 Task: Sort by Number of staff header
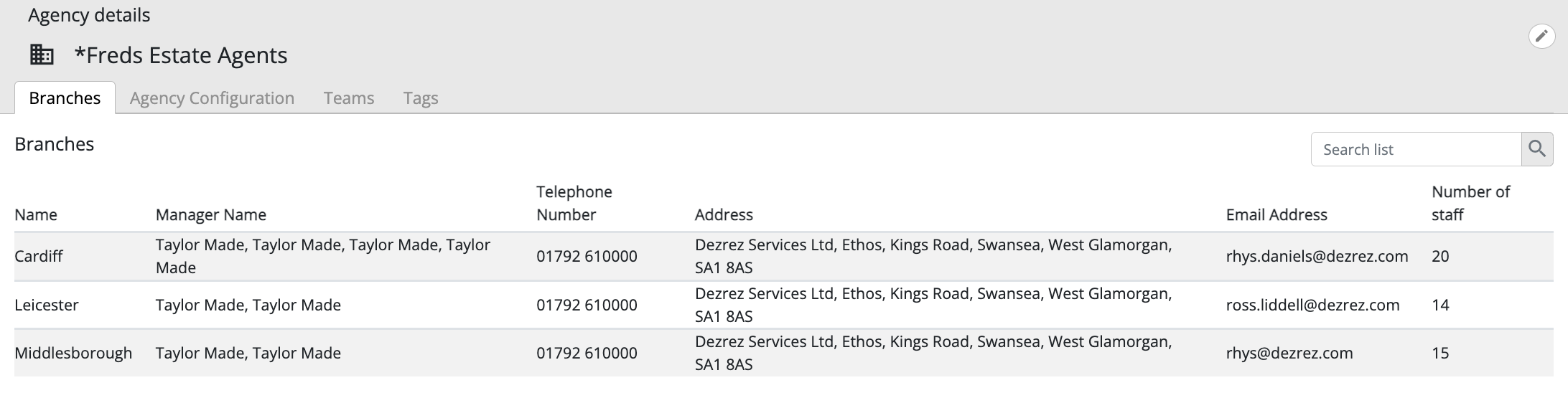(1470, 203)
